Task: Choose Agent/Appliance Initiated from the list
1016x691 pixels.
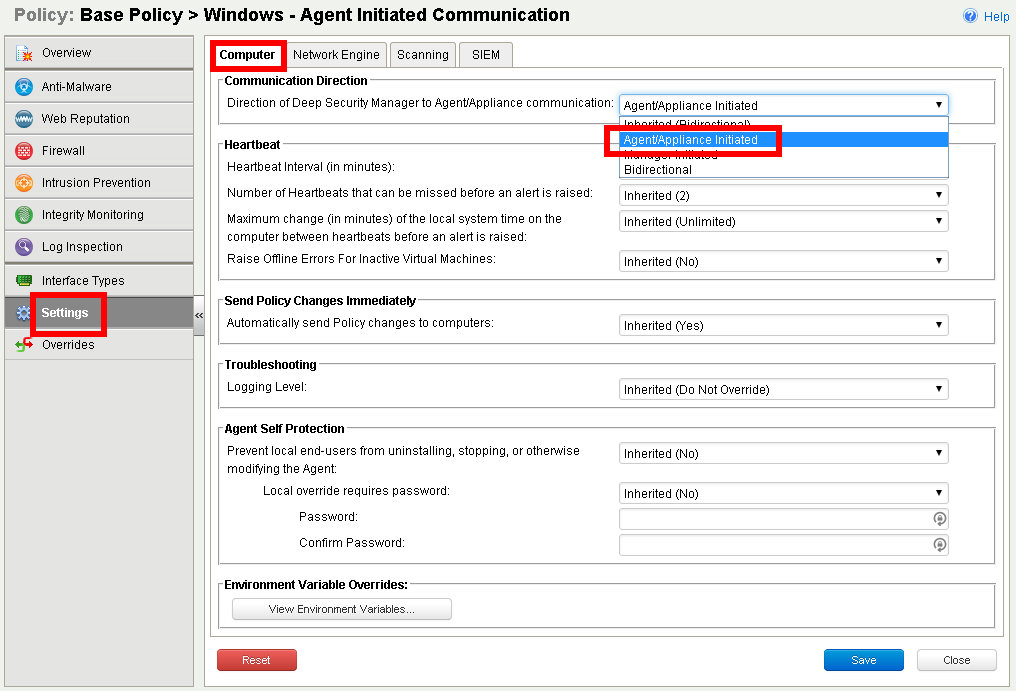Action: [783, 139]
